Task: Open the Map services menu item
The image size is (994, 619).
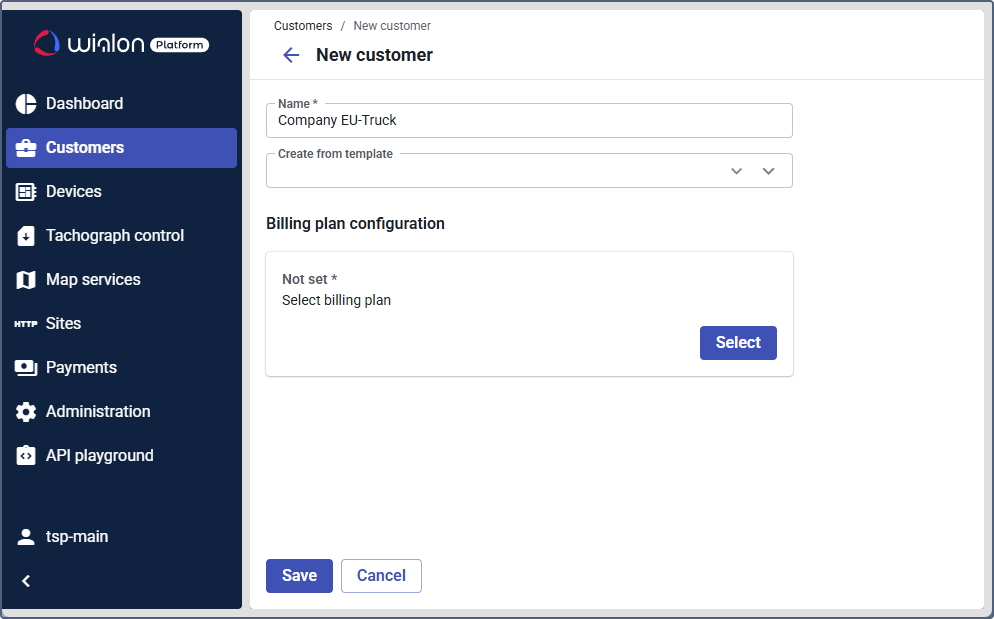Action: coord(93,280)
